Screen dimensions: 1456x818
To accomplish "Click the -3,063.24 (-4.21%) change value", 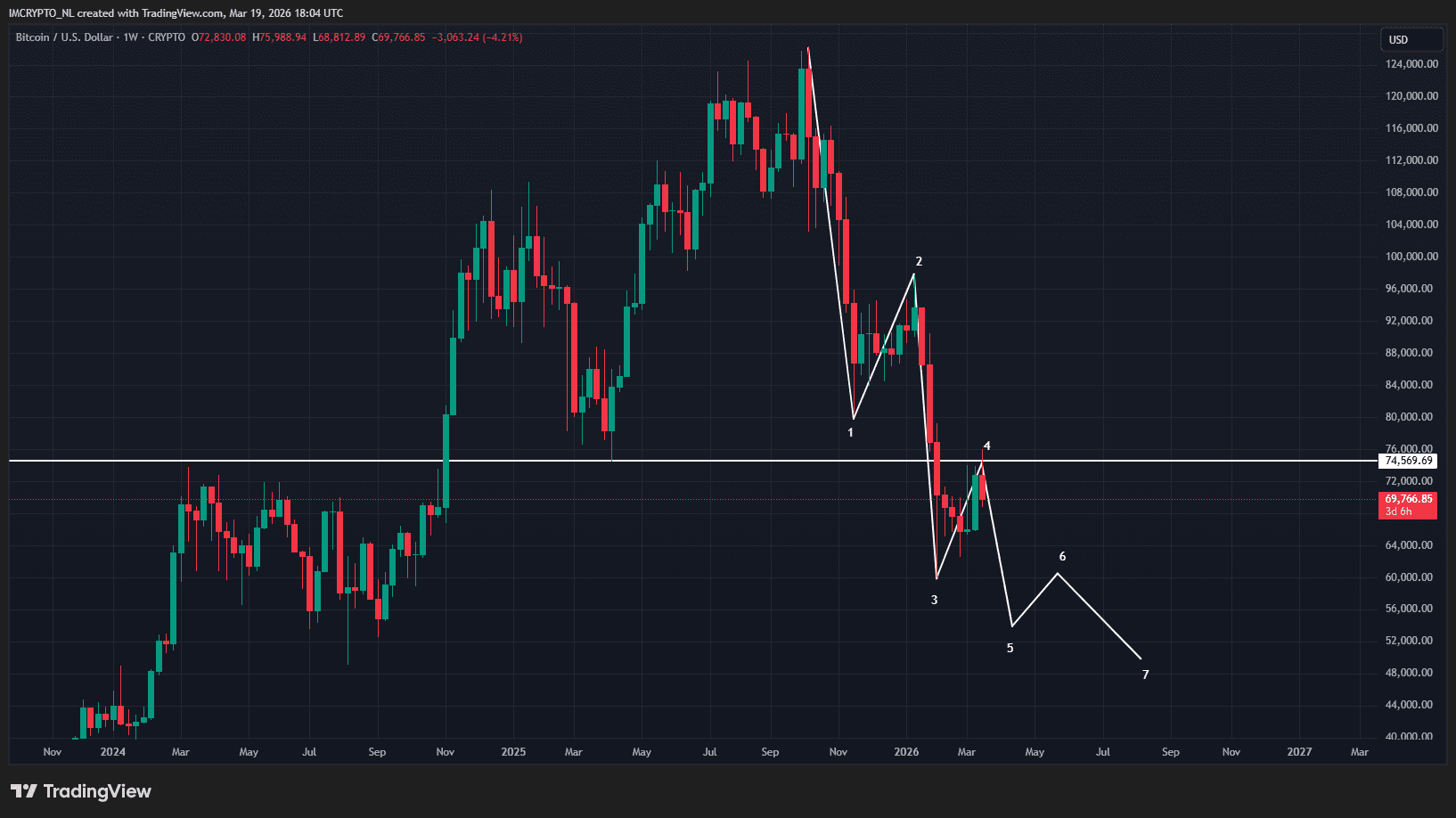I will point(477,37).
